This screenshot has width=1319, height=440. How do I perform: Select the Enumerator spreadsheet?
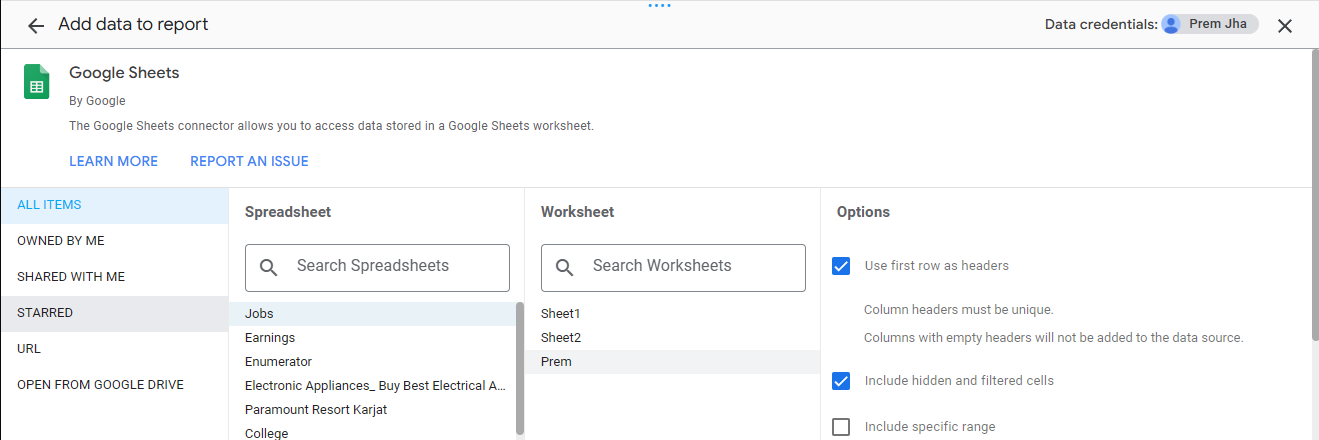click(372, 362)
